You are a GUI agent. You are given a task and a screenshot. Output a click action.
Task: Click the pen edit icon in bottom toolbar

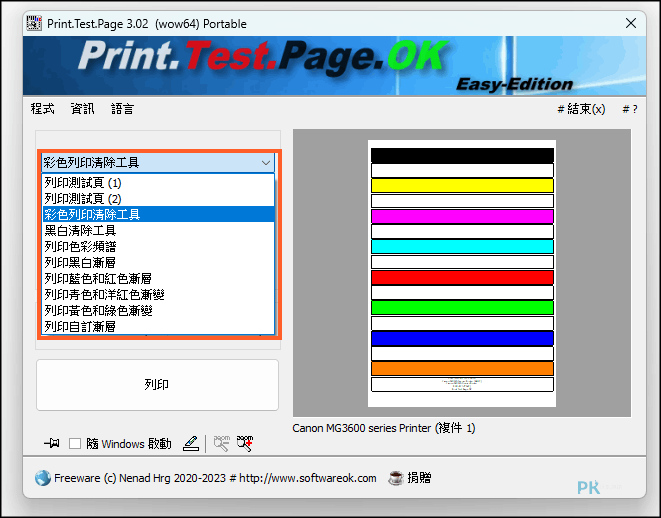pyautogui.click(x=191, y=443)
